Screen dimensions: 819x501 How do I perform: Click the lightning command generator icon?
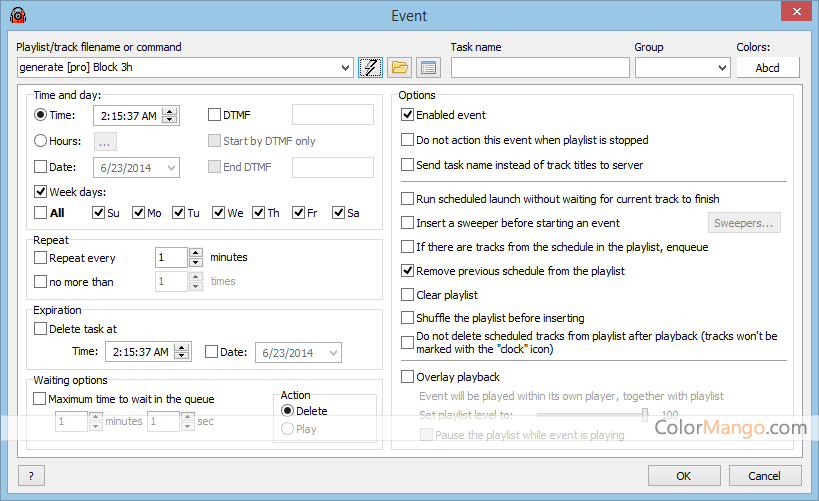[370, 68]
